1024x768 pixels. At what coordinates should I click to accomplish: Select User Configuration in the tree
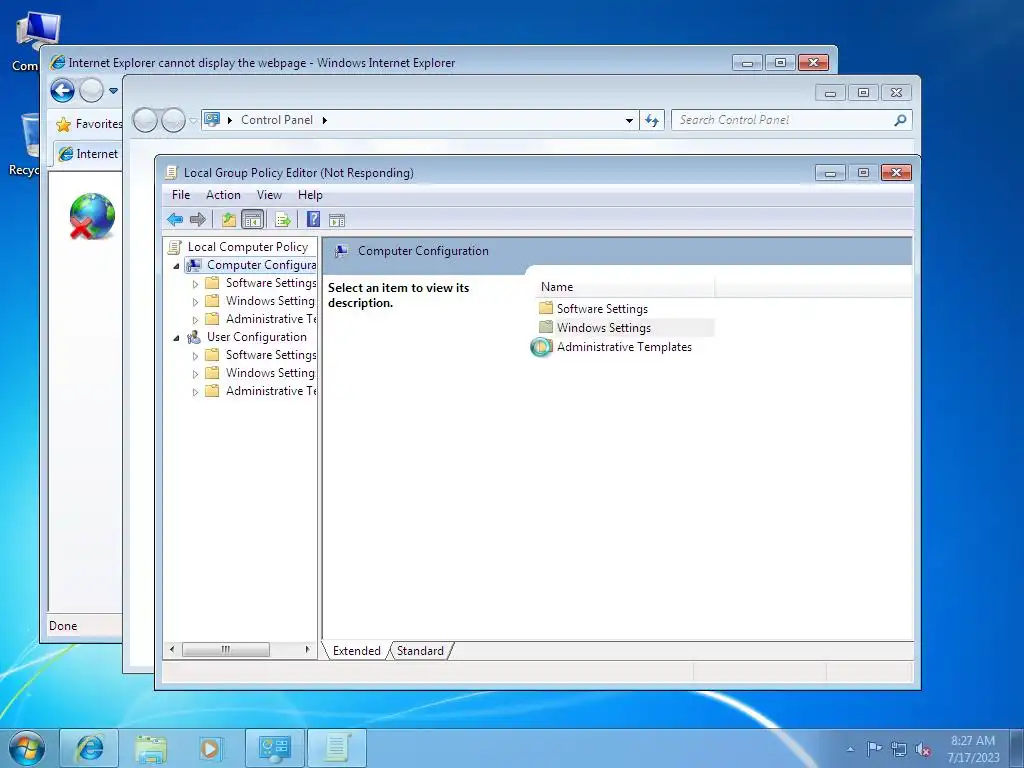[257, 337]
